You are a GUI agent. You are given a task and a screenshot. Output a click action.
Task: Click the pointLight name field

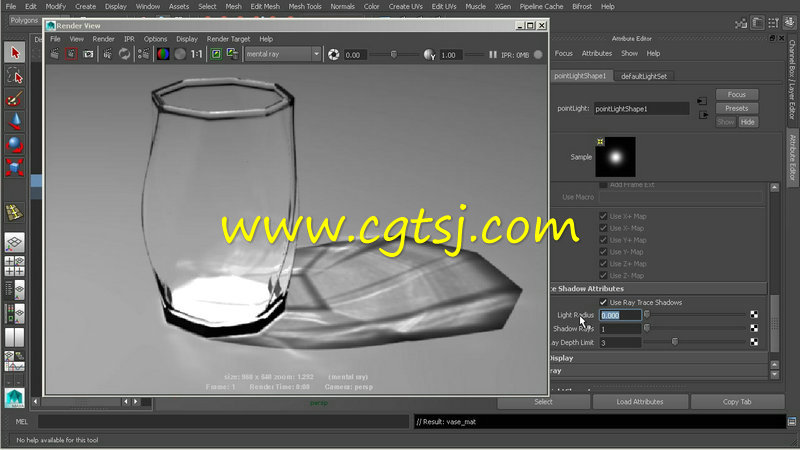point(641,109)
